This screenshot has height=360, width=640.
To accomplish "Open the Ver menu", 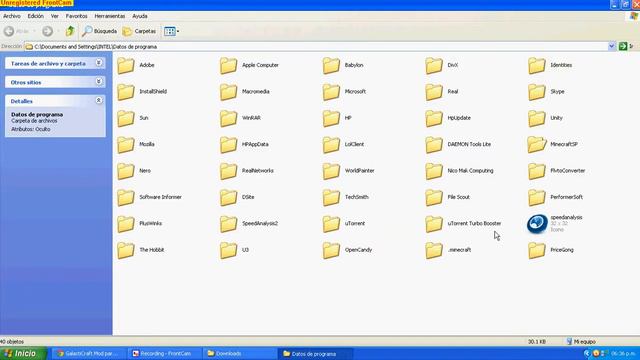I will click(x=55, y=16).
